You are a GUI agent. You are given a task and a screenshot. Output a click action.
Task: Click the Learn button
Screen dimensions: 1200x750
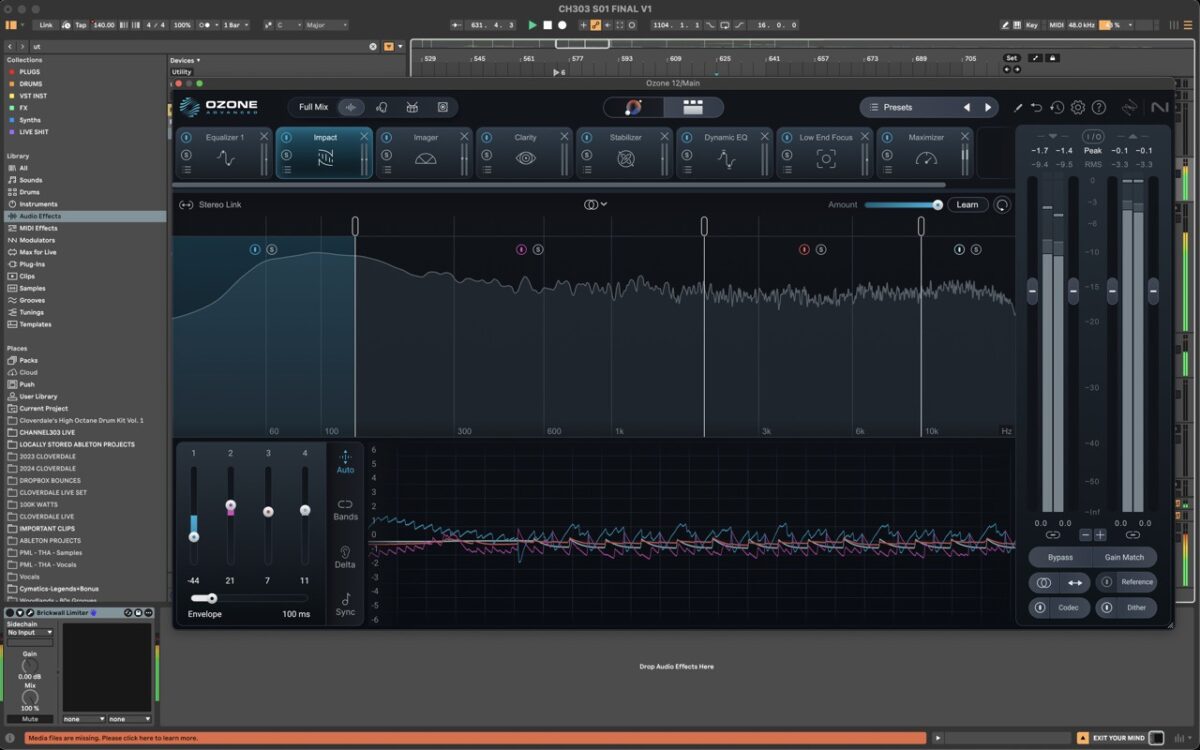coord(967,205)
